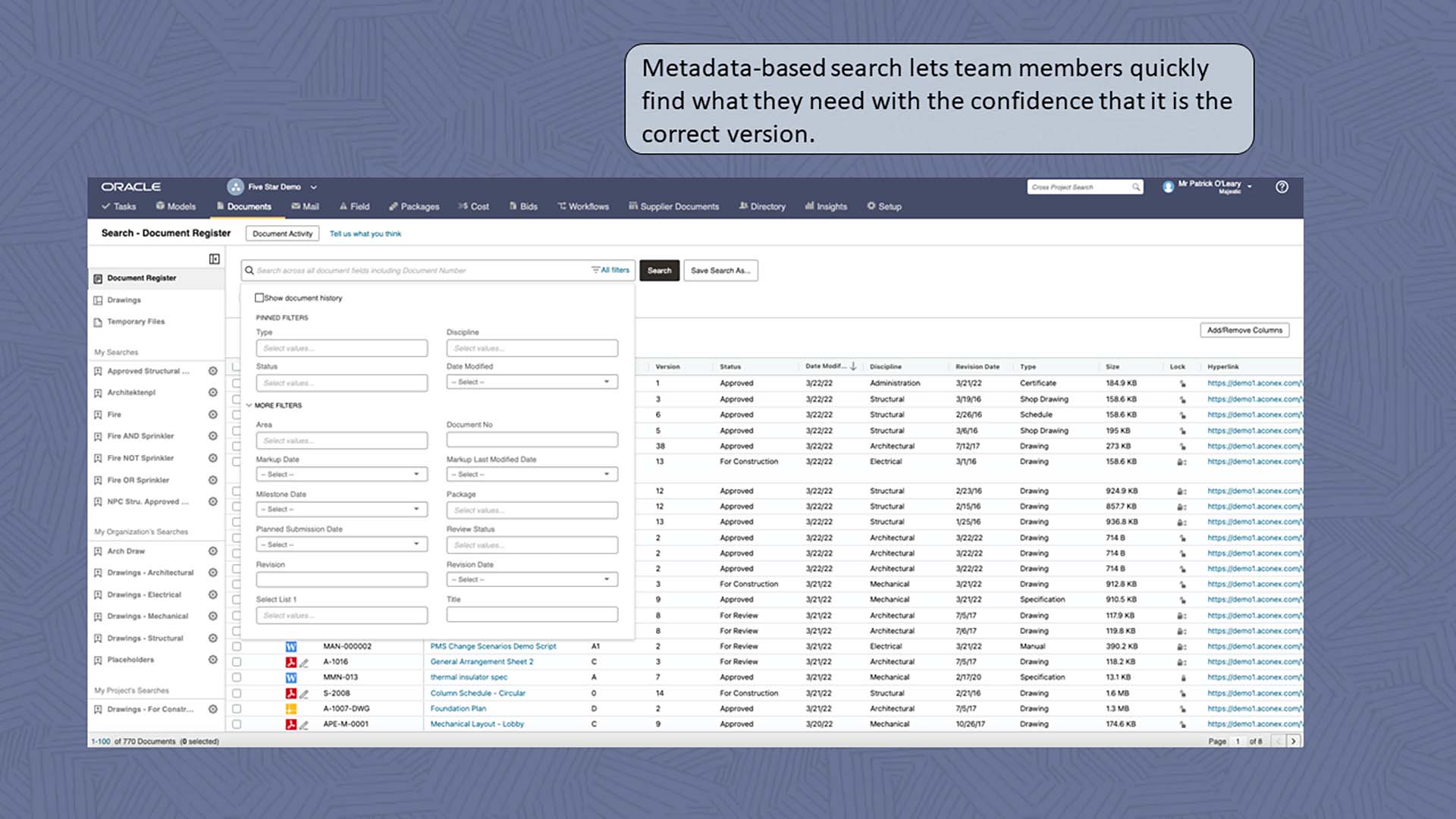
Task: Switch to the Supplier Documents tab
Action: (673, 206)
